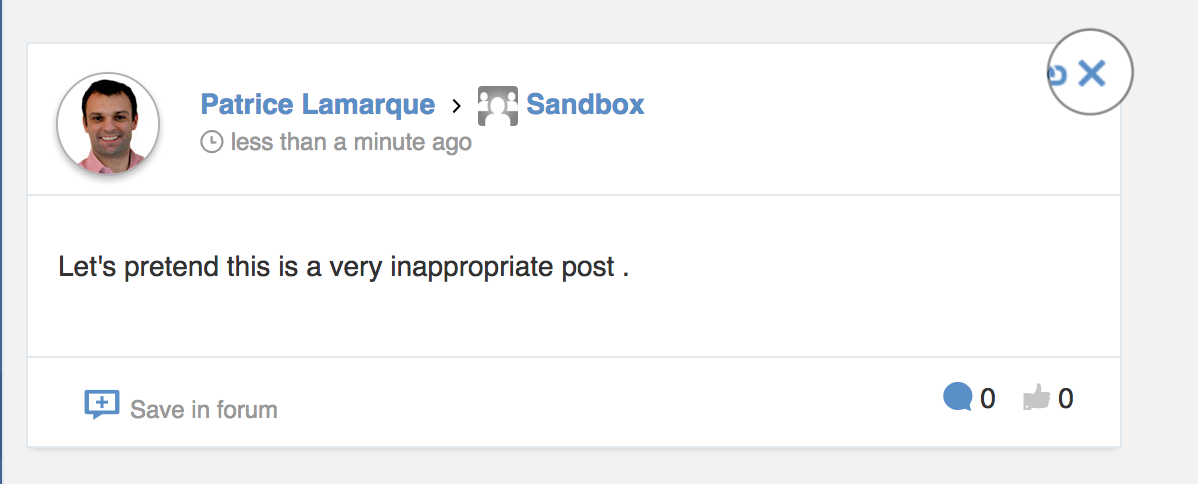Click the blue comment bubble icon
Viewport: 1198px width, 484px height.
[x=957, y=398]
